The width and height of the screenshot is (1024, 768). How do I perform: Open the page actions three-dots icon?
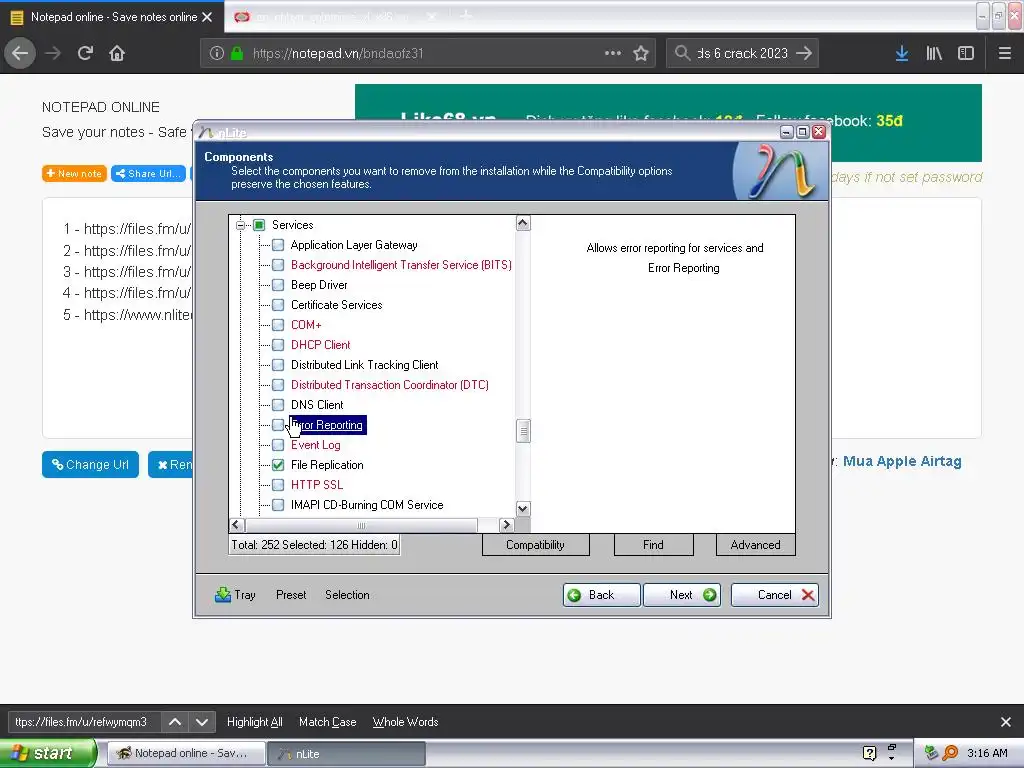click(x=613, y=53)
